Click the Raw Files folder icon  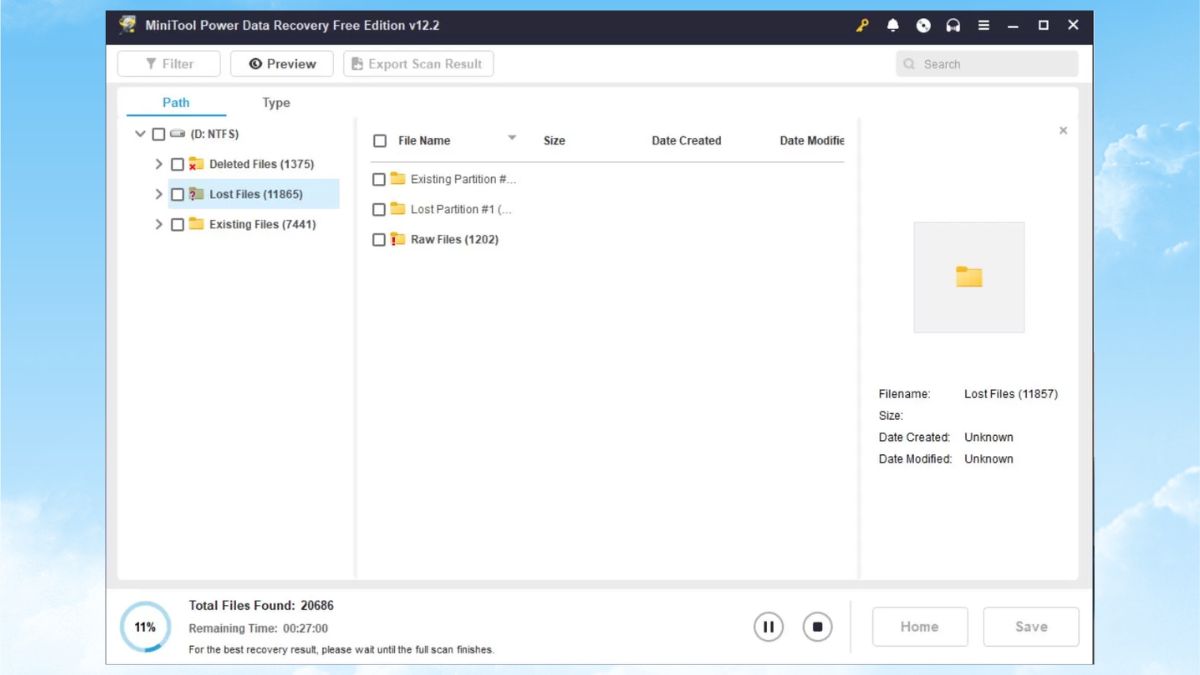(398, 239)
